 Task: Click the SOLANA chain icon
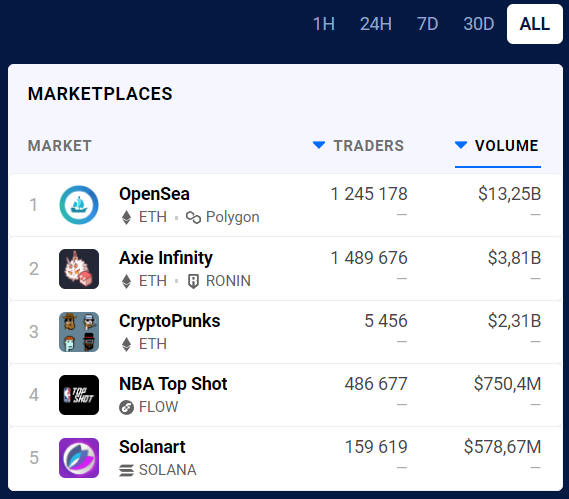(x=126, y=470)
